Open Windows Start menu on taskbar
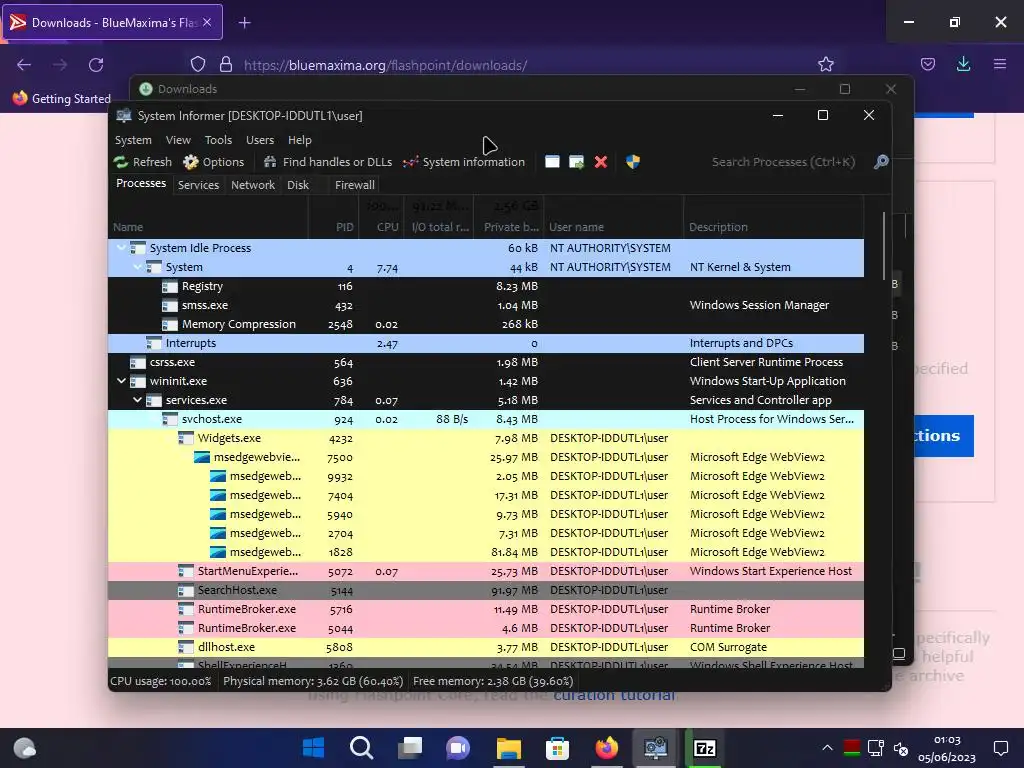 tap(313, 748)
